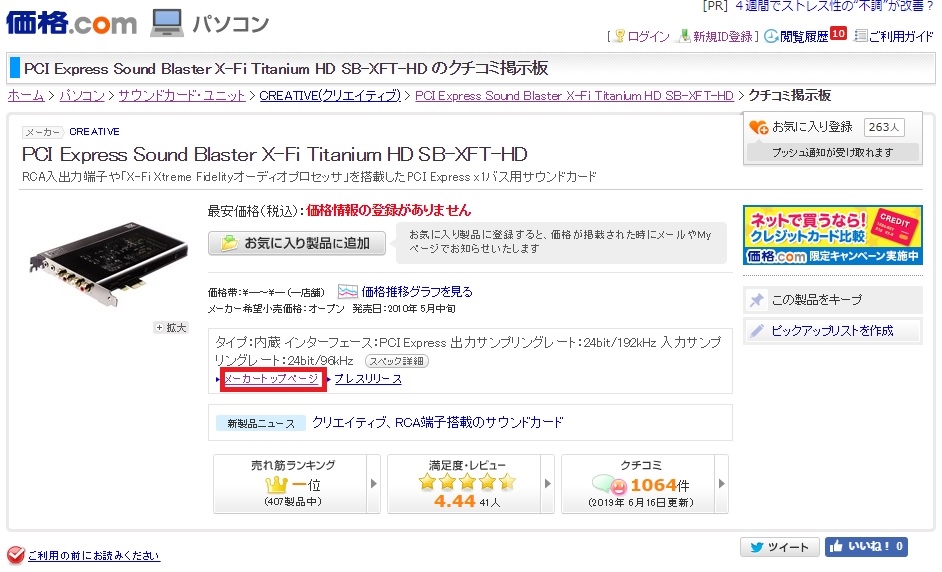Expand the 売れ筋ランキング arrow
Image resolution: width=942 pixels, height=572 pixels.
[x=374, y=484]
